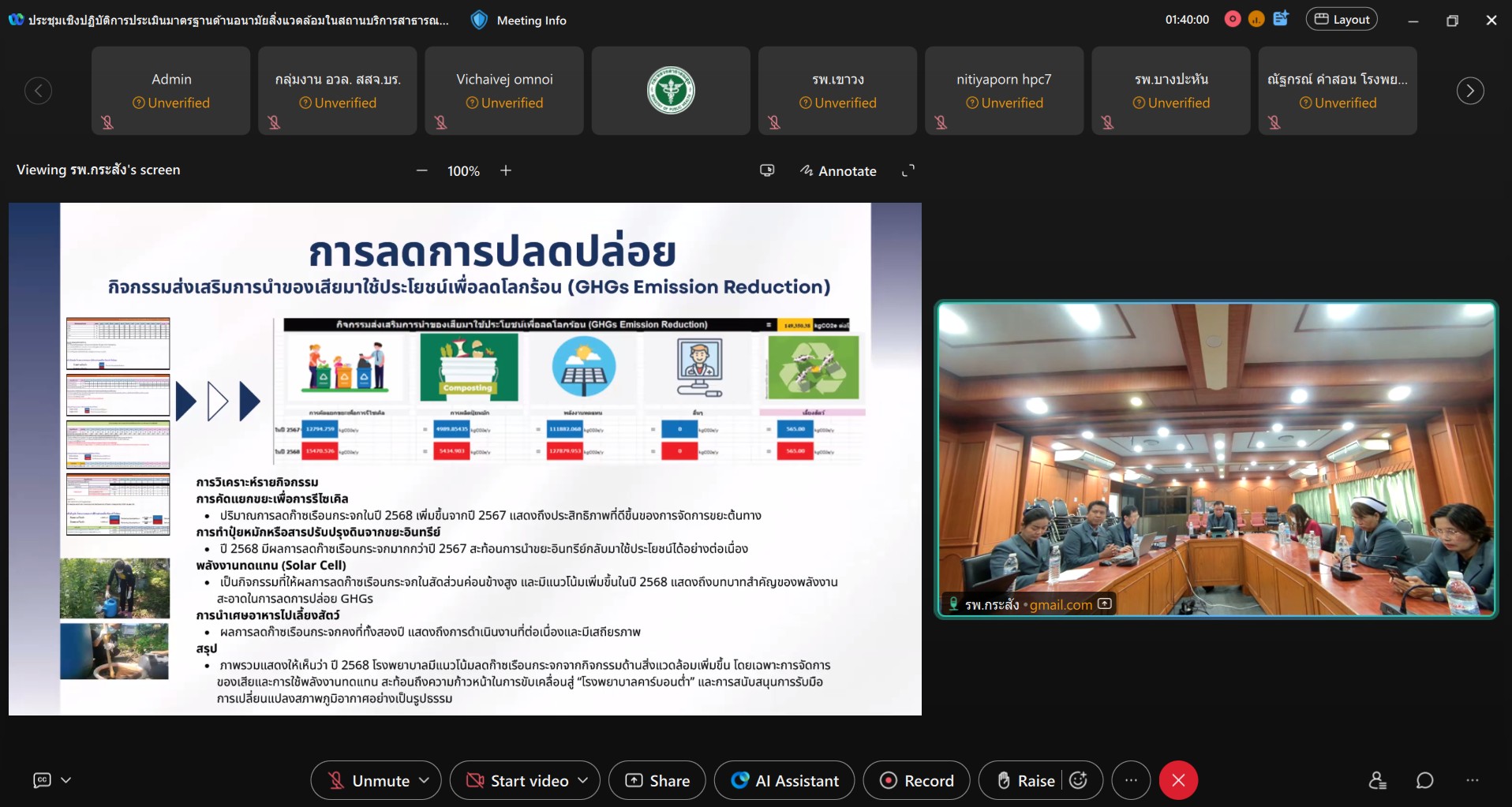
Task: Click the red recording indicator icon
Action: 1232,20
